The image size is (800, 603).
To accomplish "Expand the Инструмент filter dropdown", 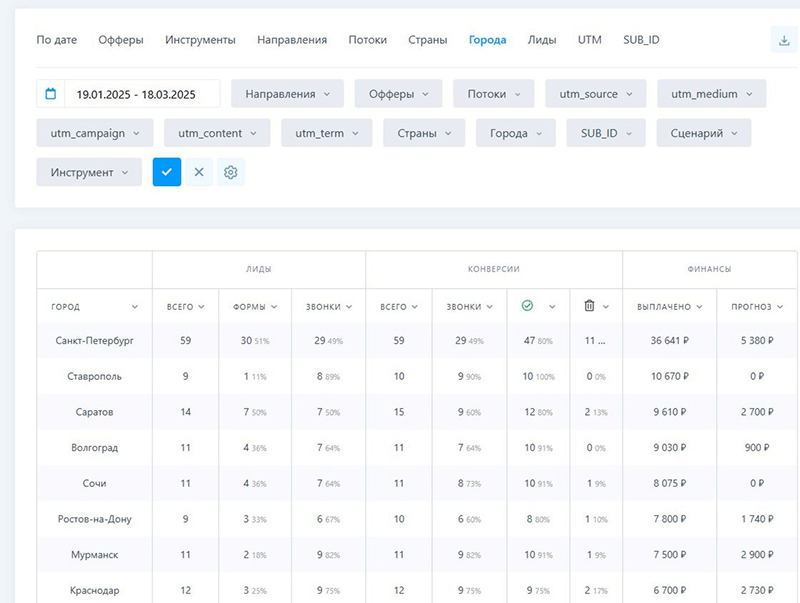I will (x=89, y=172).
